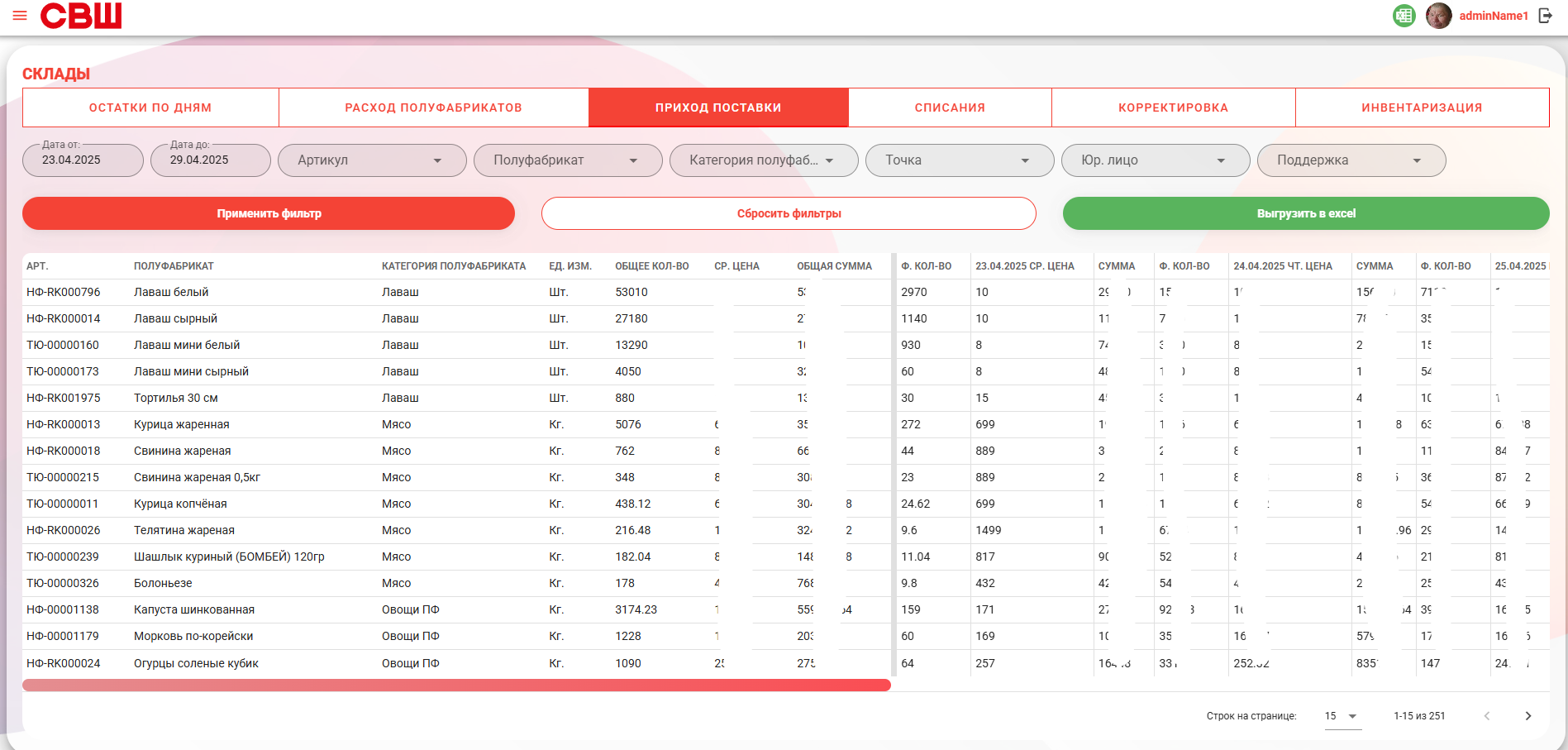Open the Полуфабрикат filter dropdown
This screenshot has height=750, width=1568.
click(x=568, y=160)
